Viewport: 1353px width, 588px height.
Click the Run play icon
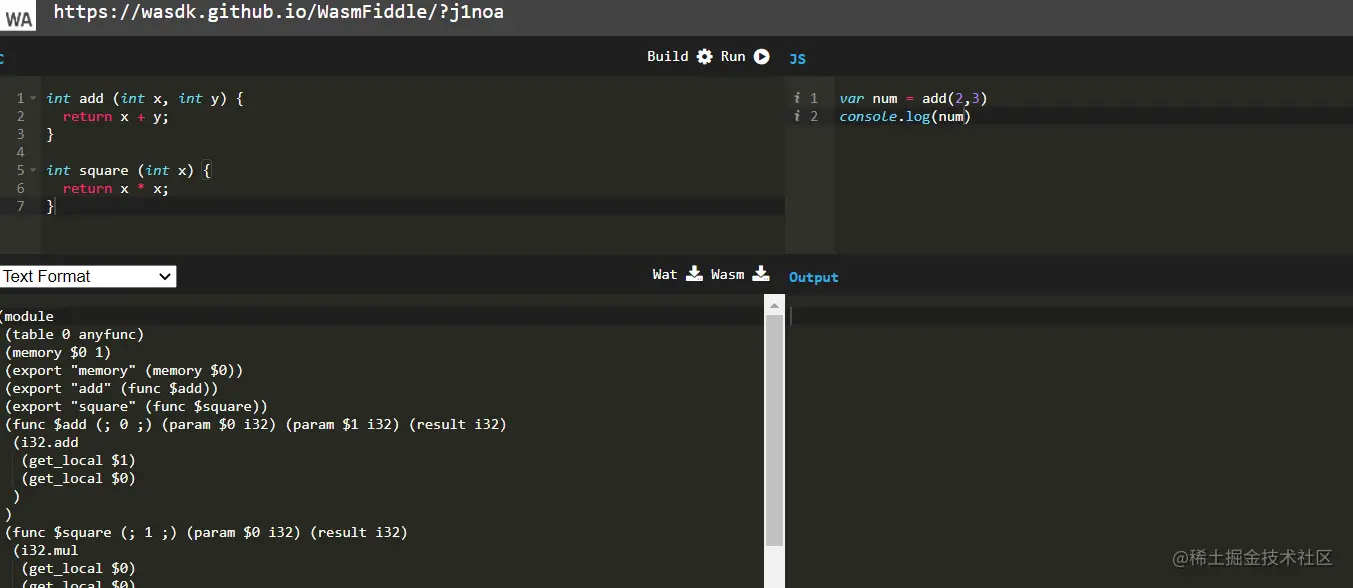pos(762,57)
